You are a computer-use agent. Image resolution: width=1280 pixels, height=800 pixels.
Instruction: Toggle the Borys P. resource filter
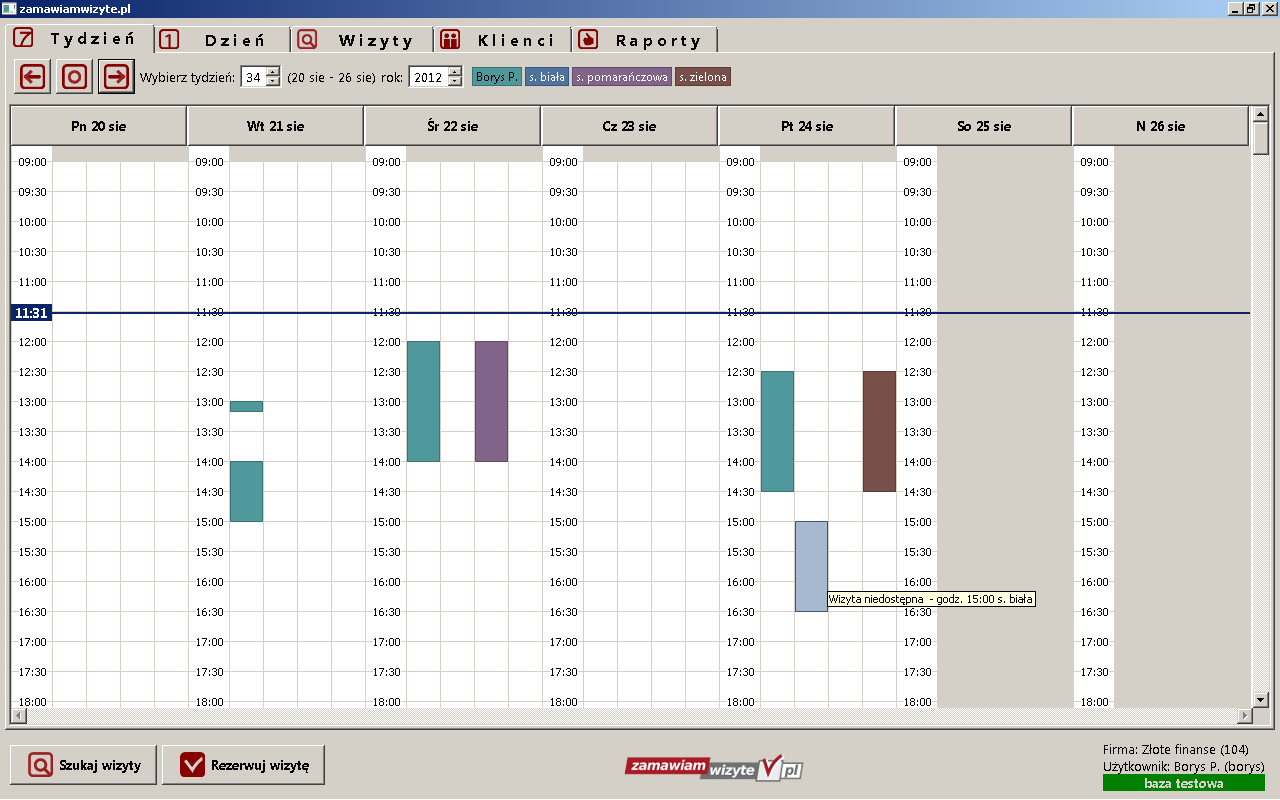pyautogui.click(x=497, y=77)
